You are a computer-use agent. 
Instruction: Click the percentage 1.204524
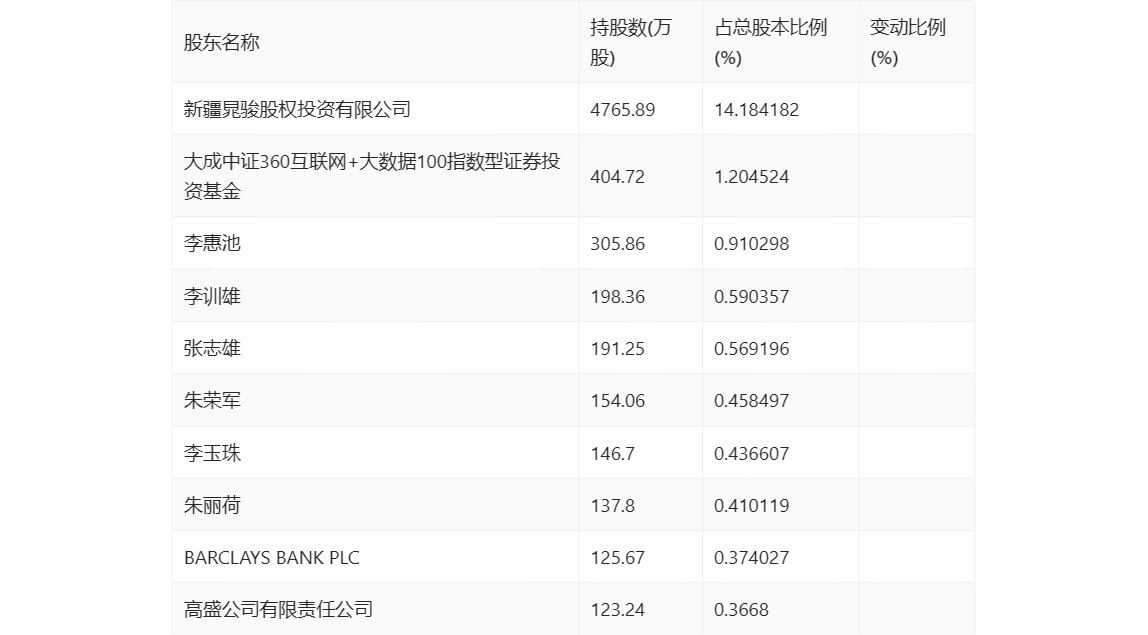(x=751, y=177)
